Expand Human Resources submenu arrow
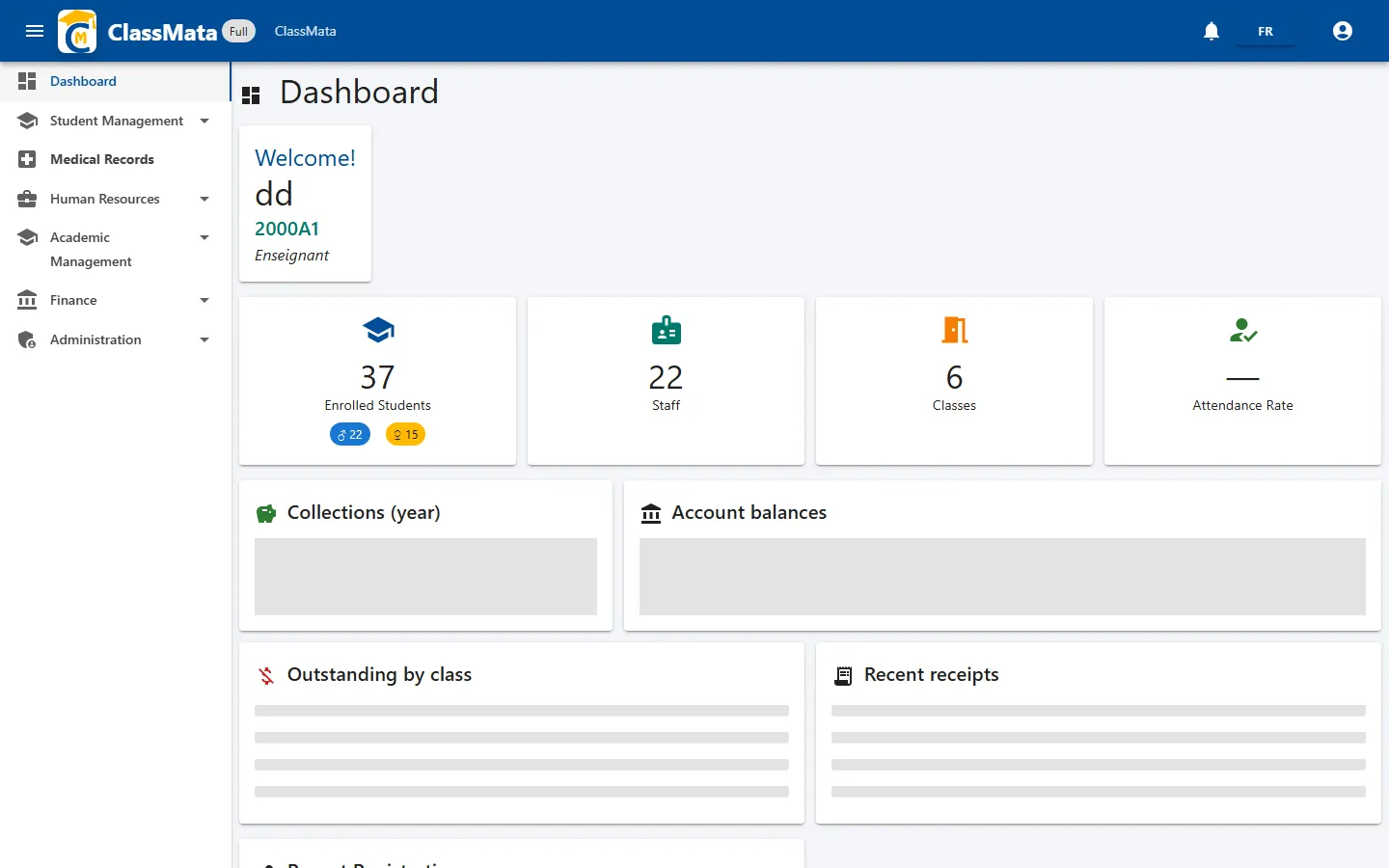The image size is (1389, 868). [204, 199]
